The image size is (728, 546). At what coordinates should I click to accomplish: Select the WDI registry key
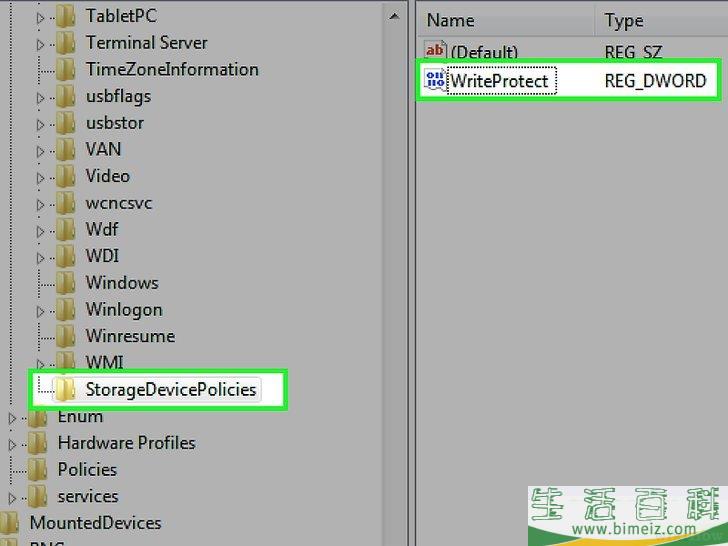[x=102, y=256]
